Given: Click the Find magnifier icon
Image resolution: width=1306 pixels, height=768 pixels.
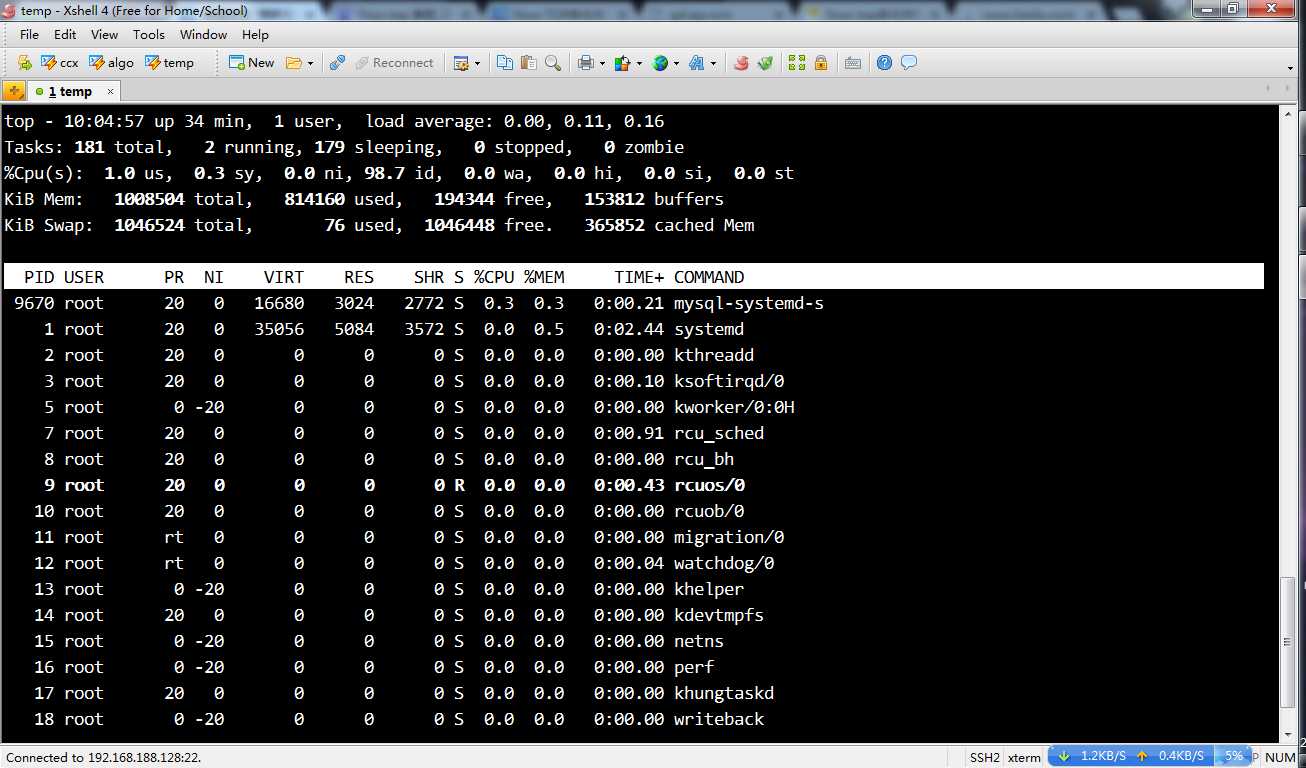Looking at the screenshot, I should [x=553, y=62].
